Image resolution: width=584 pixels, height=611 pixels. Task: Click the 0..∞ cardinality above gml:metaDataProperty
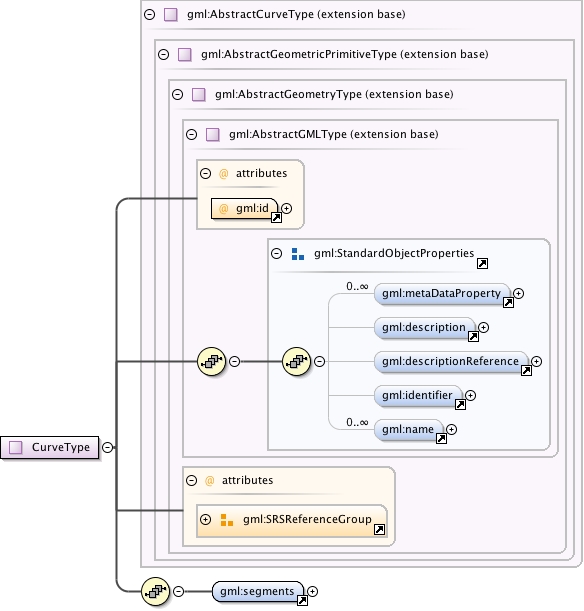pos(357,287)
